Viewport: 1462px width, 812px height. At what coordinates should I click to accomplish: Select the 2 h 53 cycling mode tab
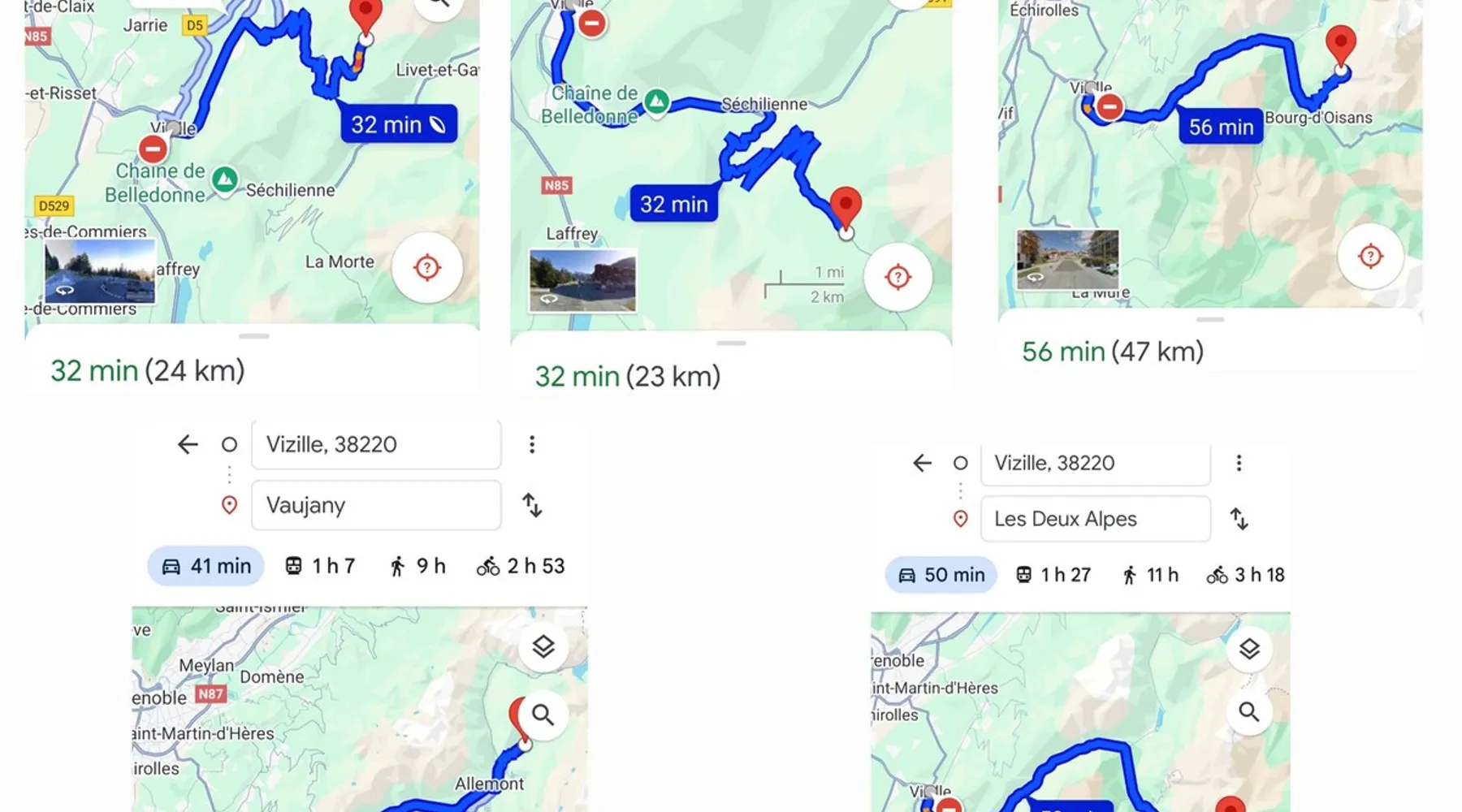521,566
